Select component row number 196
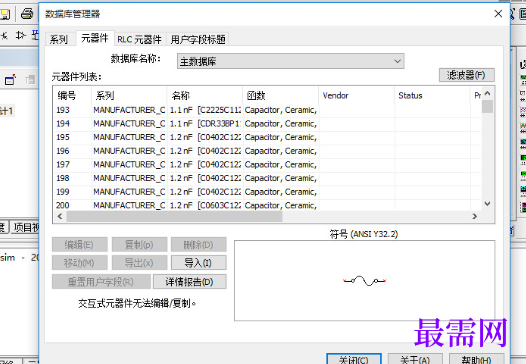The image size is (526, 364). tap(267, 151)
